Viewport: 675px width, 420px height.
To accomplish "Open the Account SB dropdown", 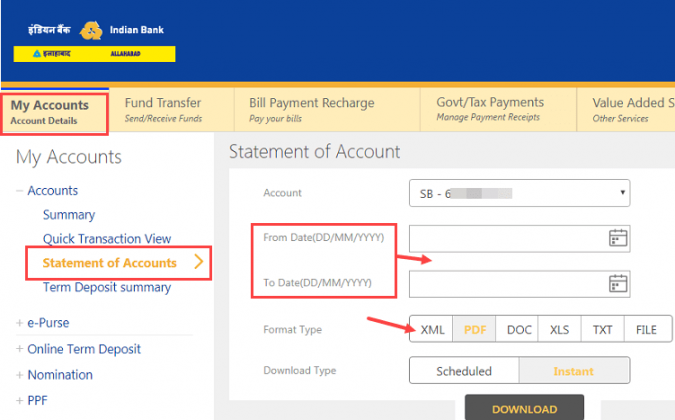I will (520, 193).
